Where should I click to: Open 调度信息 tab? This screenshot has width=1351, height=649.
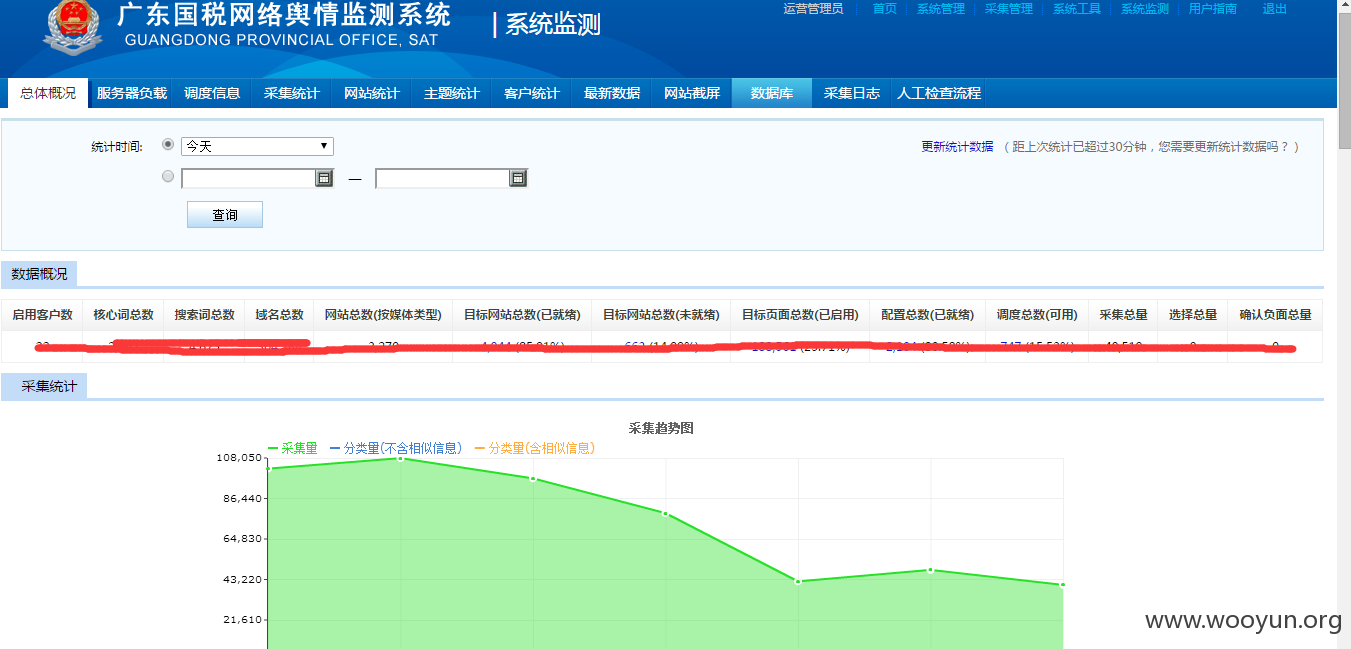(x=212, y=93)
